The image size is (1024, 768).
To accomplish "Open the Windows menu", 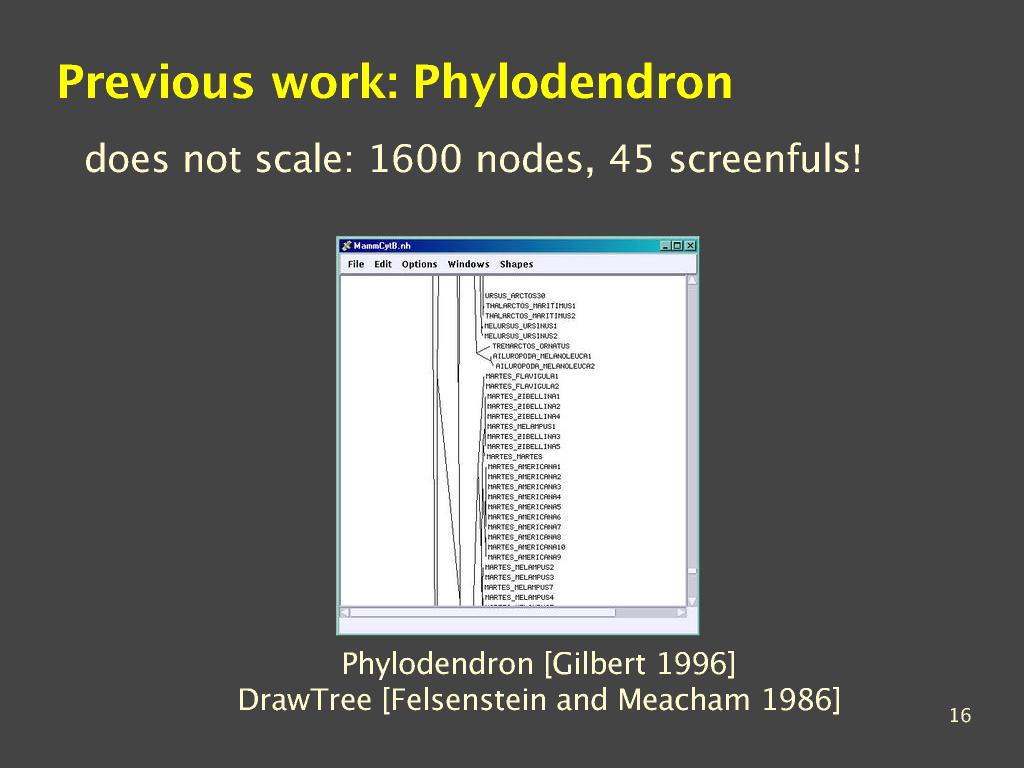I will coord(468,265).
